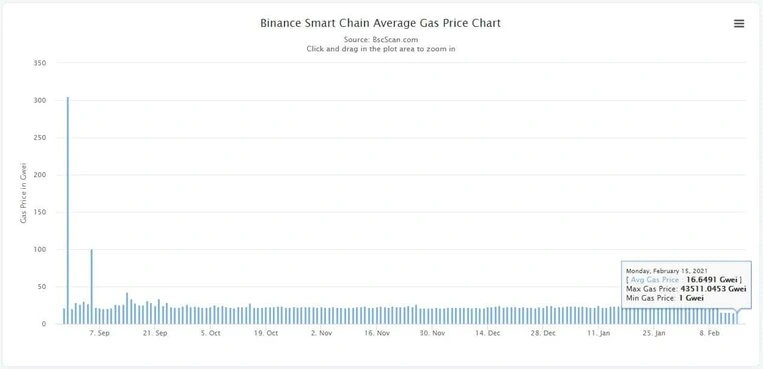
Task: Open the chart context hamburger menu
Action: point(739,23)
